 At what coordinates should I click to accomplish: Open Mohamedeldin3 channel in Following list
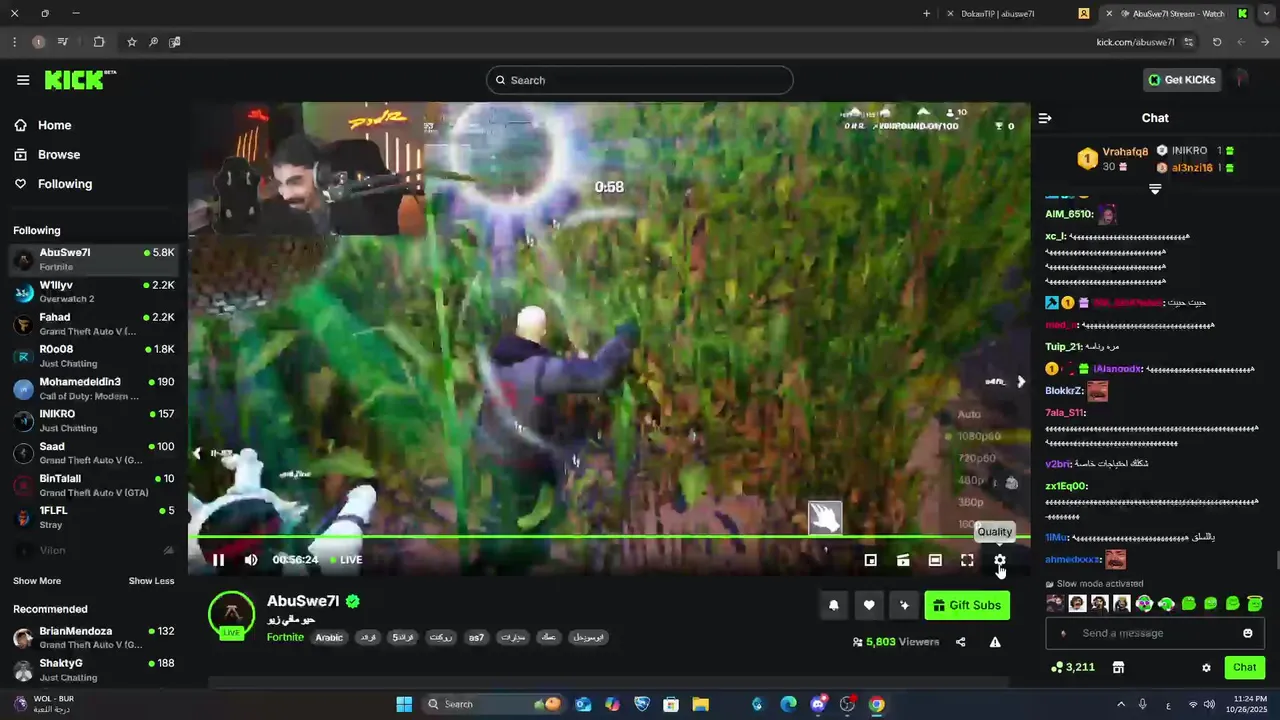[x=94, y=388]
